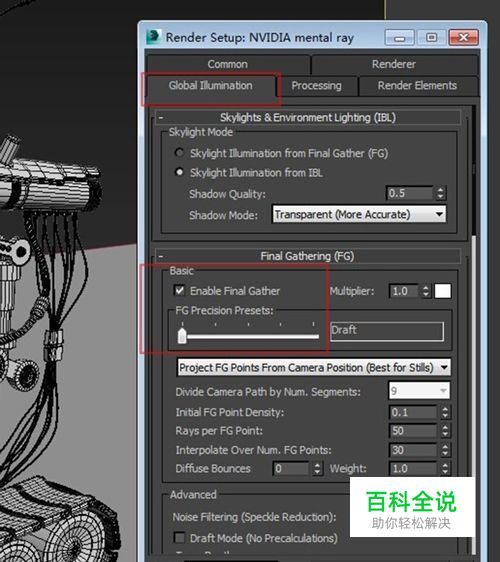The image size is (500, 562).
Task: Click the Diffuse Bounces spinner arrows
Action: (317, 468)
